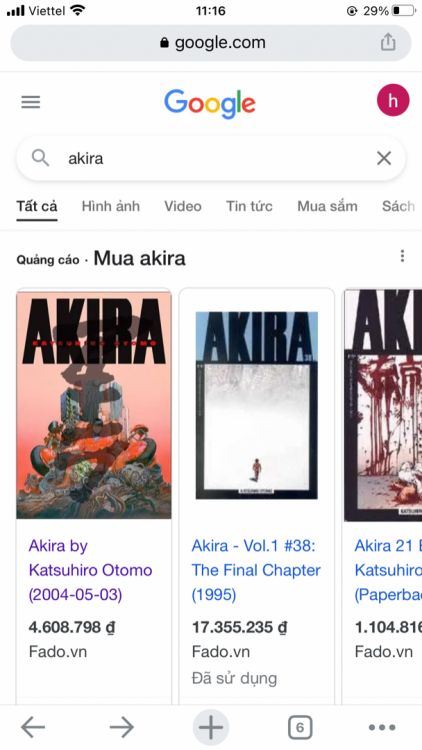The image size is (422, 750).
Task: Open Akira by Katsuhiro Otomo link
Action: 90,570
